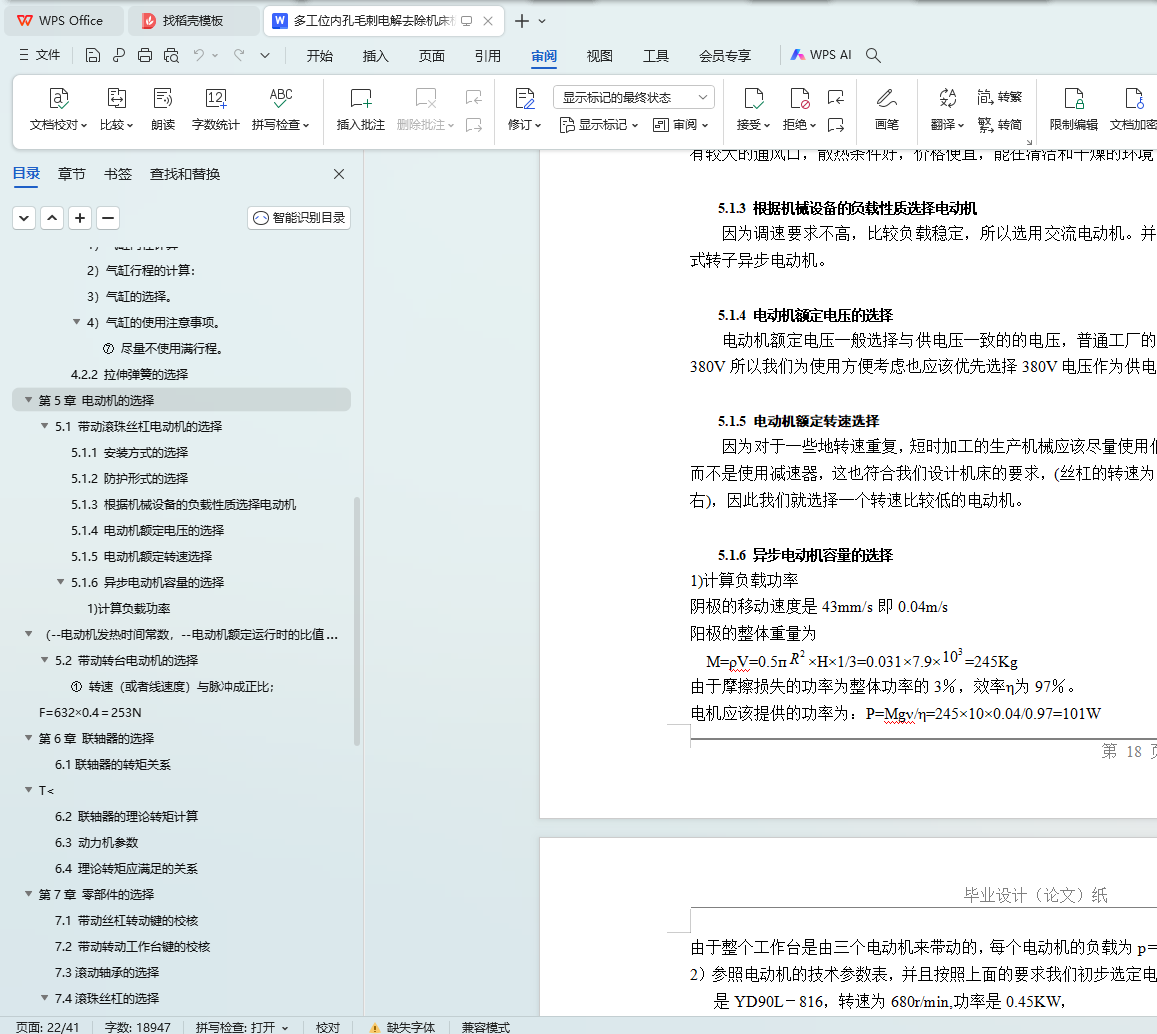The height and width of the screenshot is (1034, 1157).
Task: Collapse the 第 6 章 联轴器的选择 node
Action: 28,738
